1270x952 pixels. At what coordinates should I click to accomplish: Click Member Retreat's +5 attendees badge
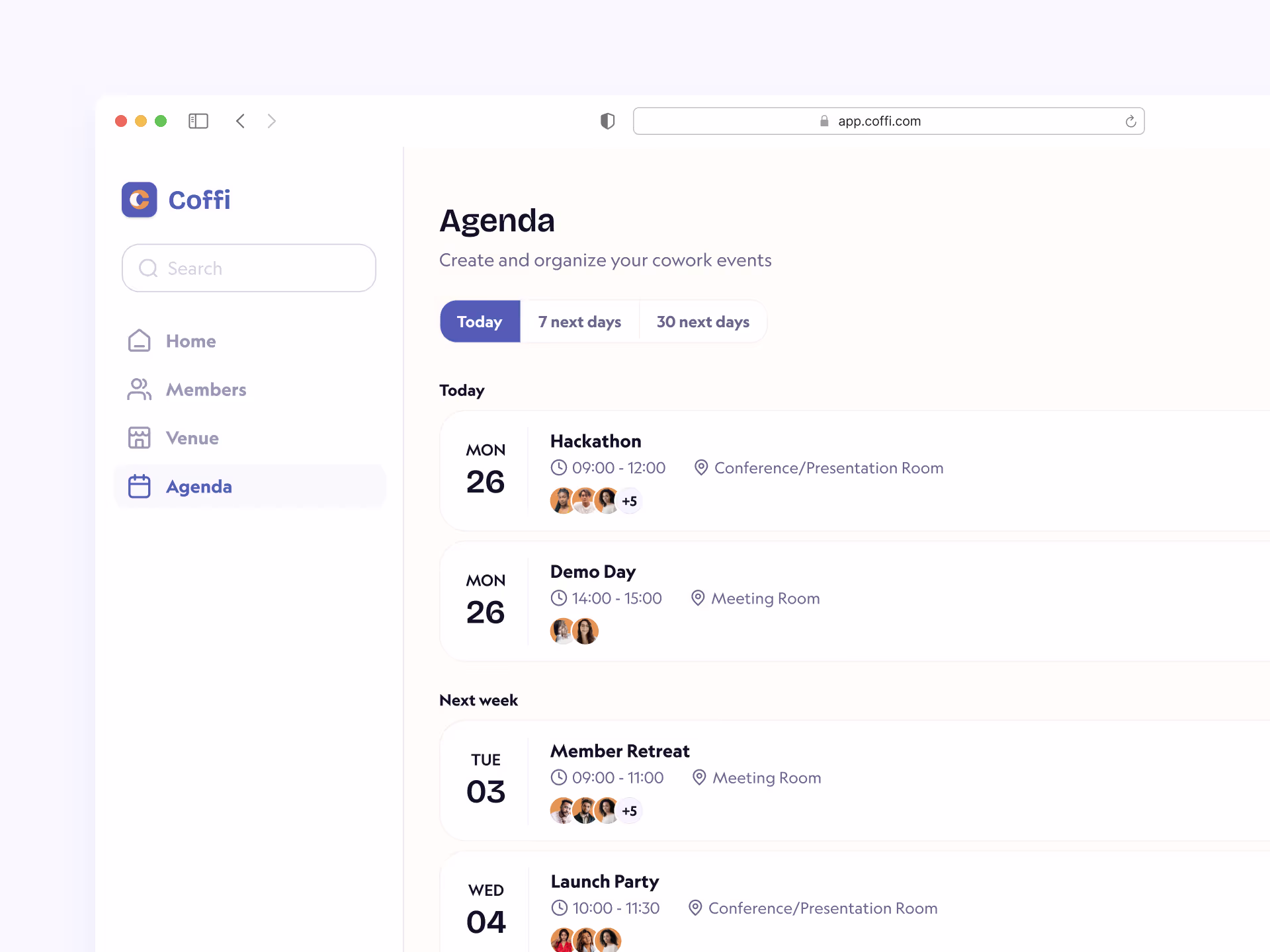coord(629,811)
